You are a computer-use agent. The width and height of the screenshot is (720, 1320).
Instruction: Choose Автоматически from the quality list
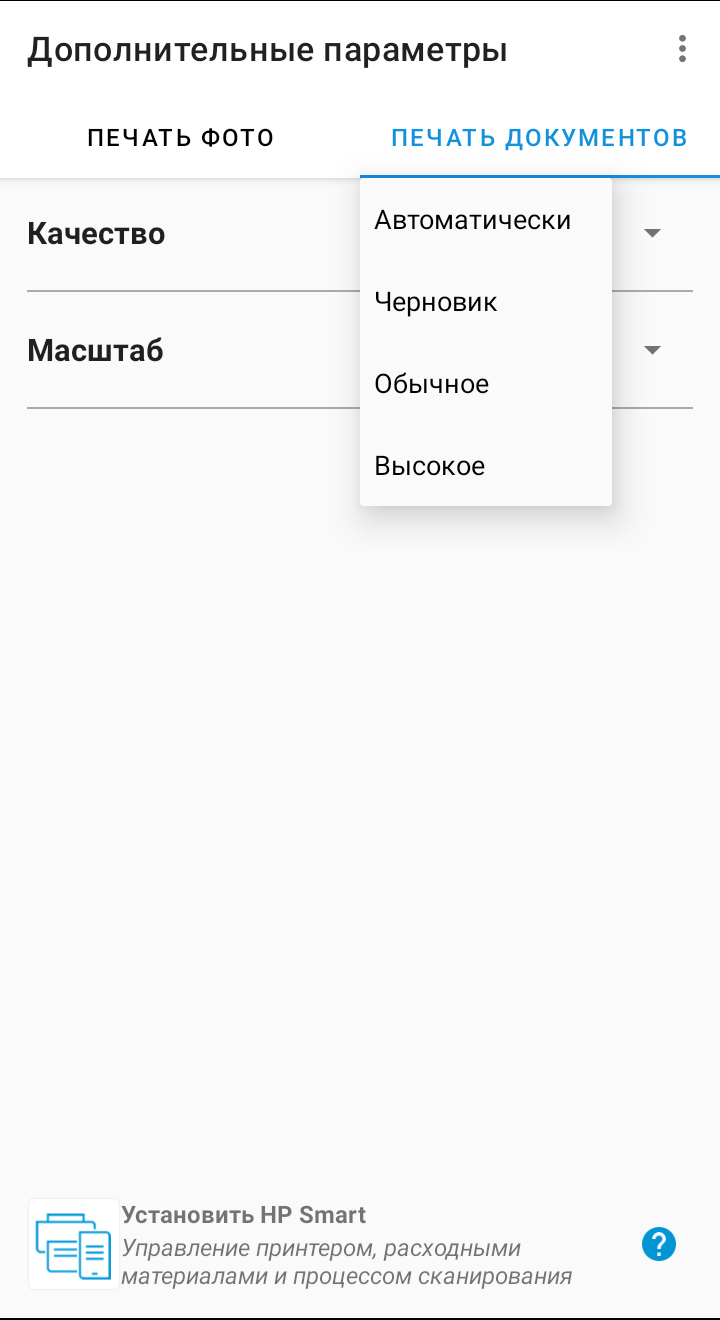pos(473,220)
